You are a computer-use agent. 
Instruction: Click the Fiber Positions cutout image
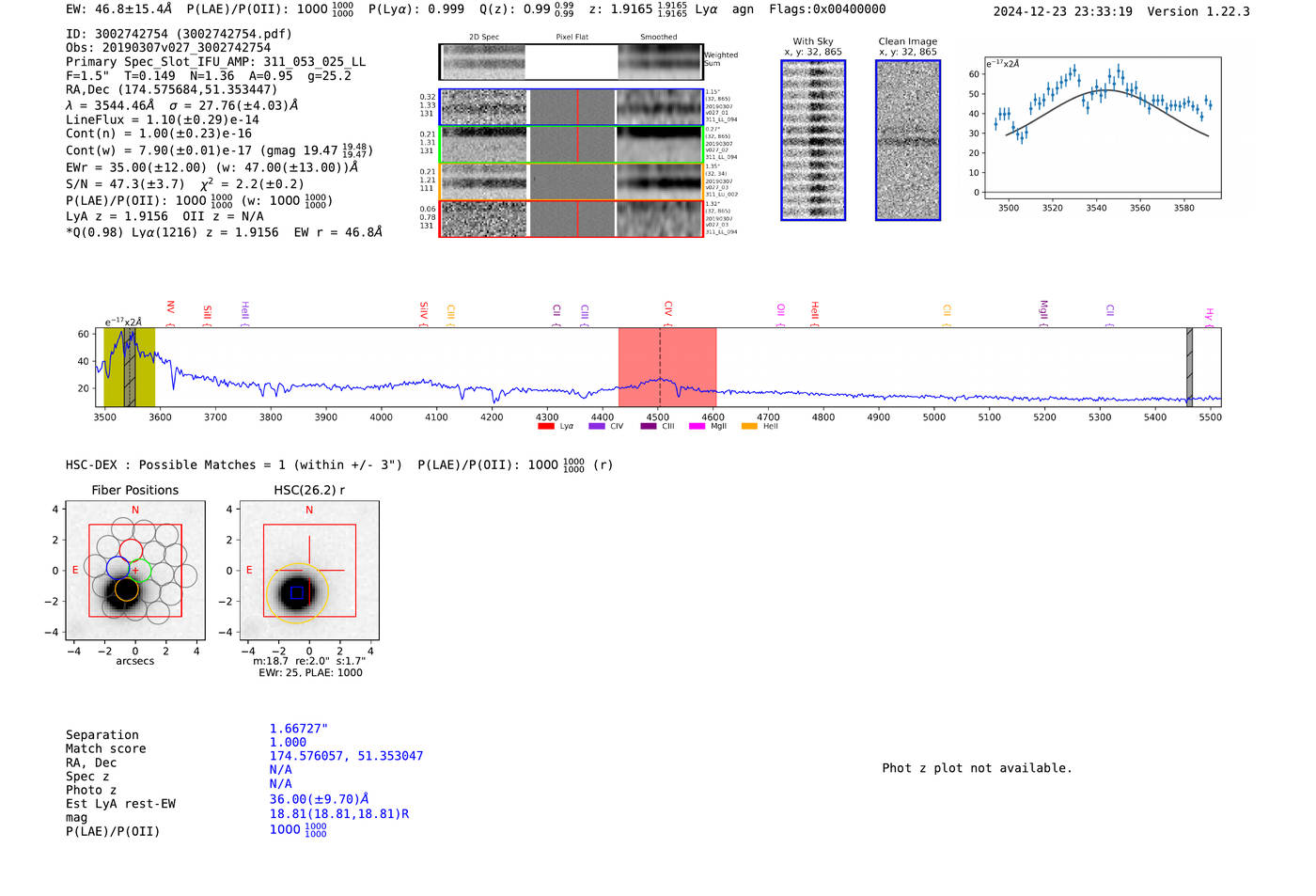(135, 570)
